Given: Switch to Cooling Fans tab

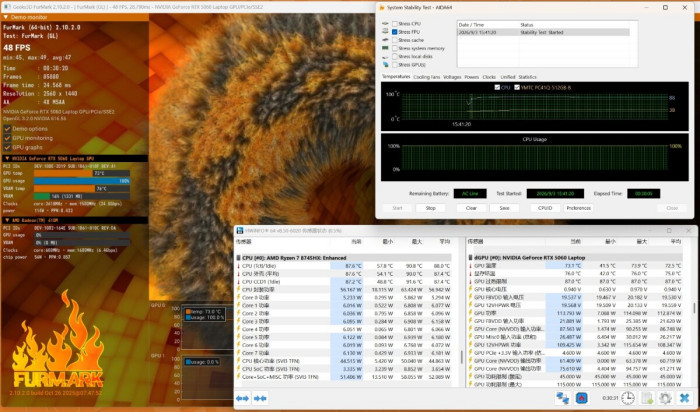Looking at the screenshot, I should pyautogui.click(x=426, y=77).
